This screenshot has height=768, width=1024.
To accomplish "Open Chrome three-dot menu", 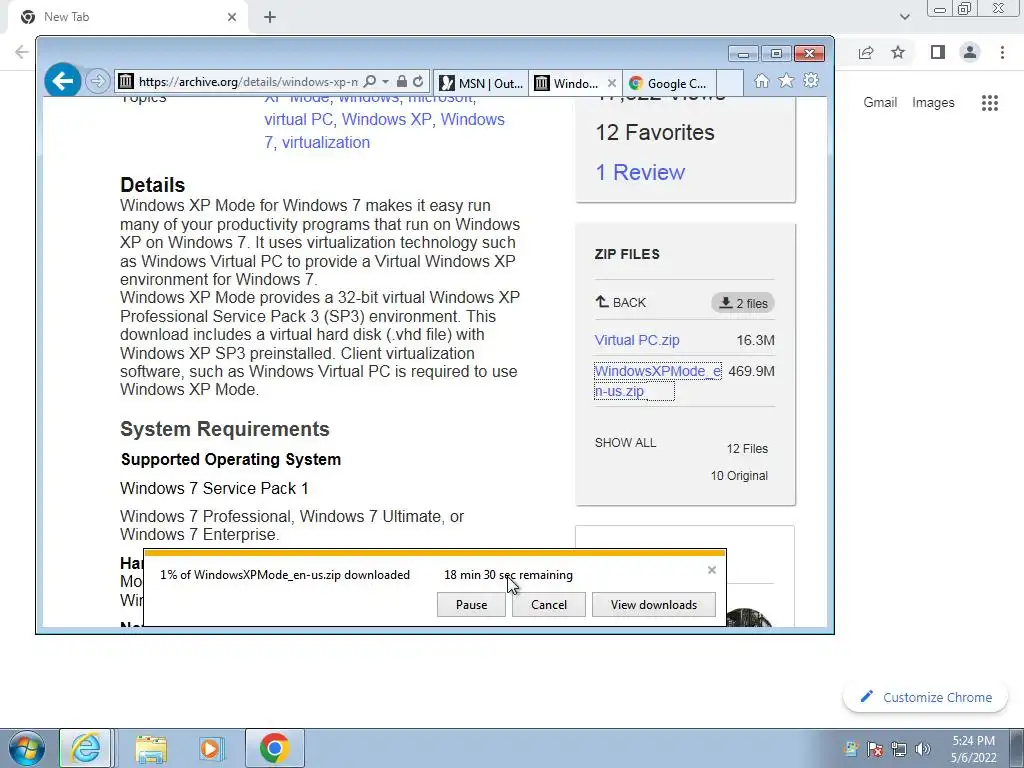I will (1002, 52).
